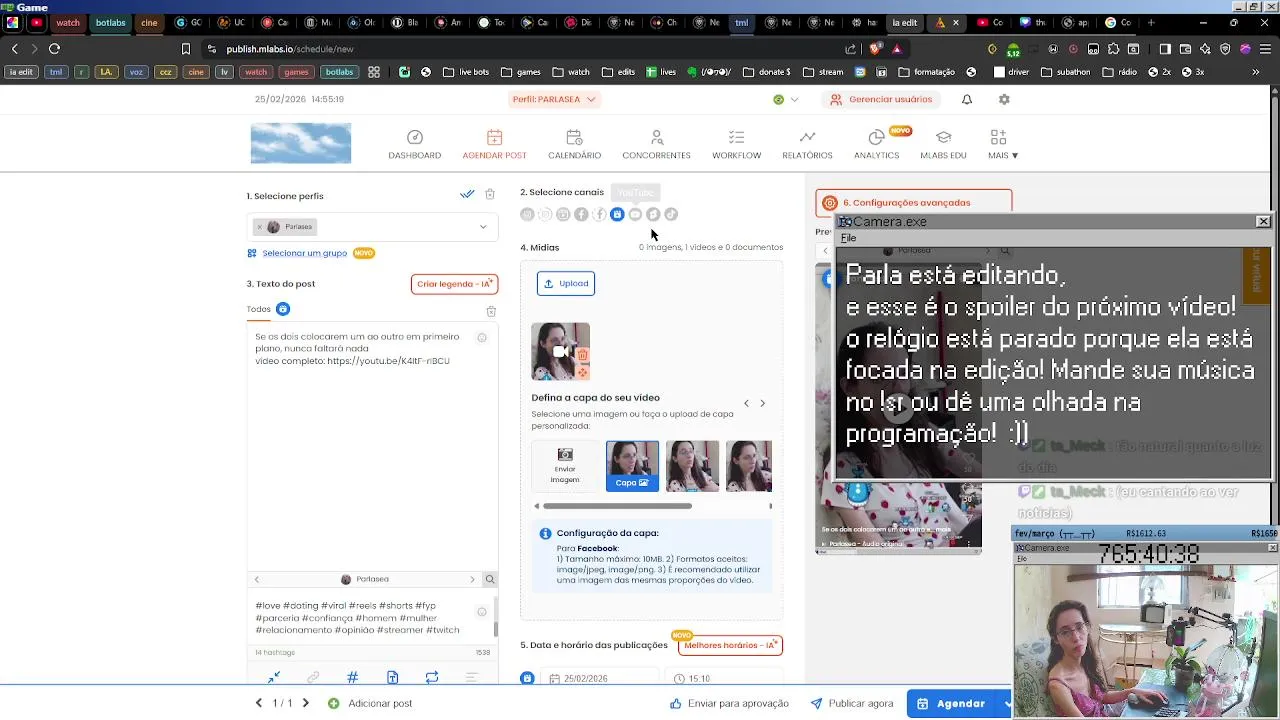This screenshot has height=720, width=1280.
Task: Click the move handle on video thumbnail
Action: coord(582,372)
